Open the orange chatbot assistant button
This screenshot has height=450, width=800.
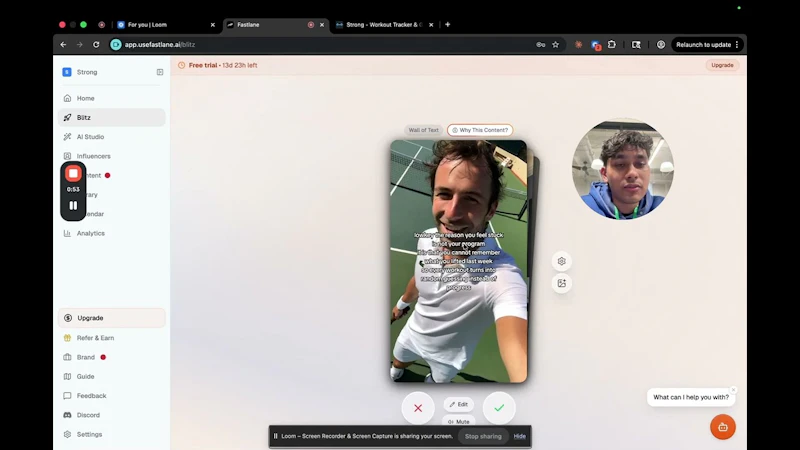(x=722, y=427)
